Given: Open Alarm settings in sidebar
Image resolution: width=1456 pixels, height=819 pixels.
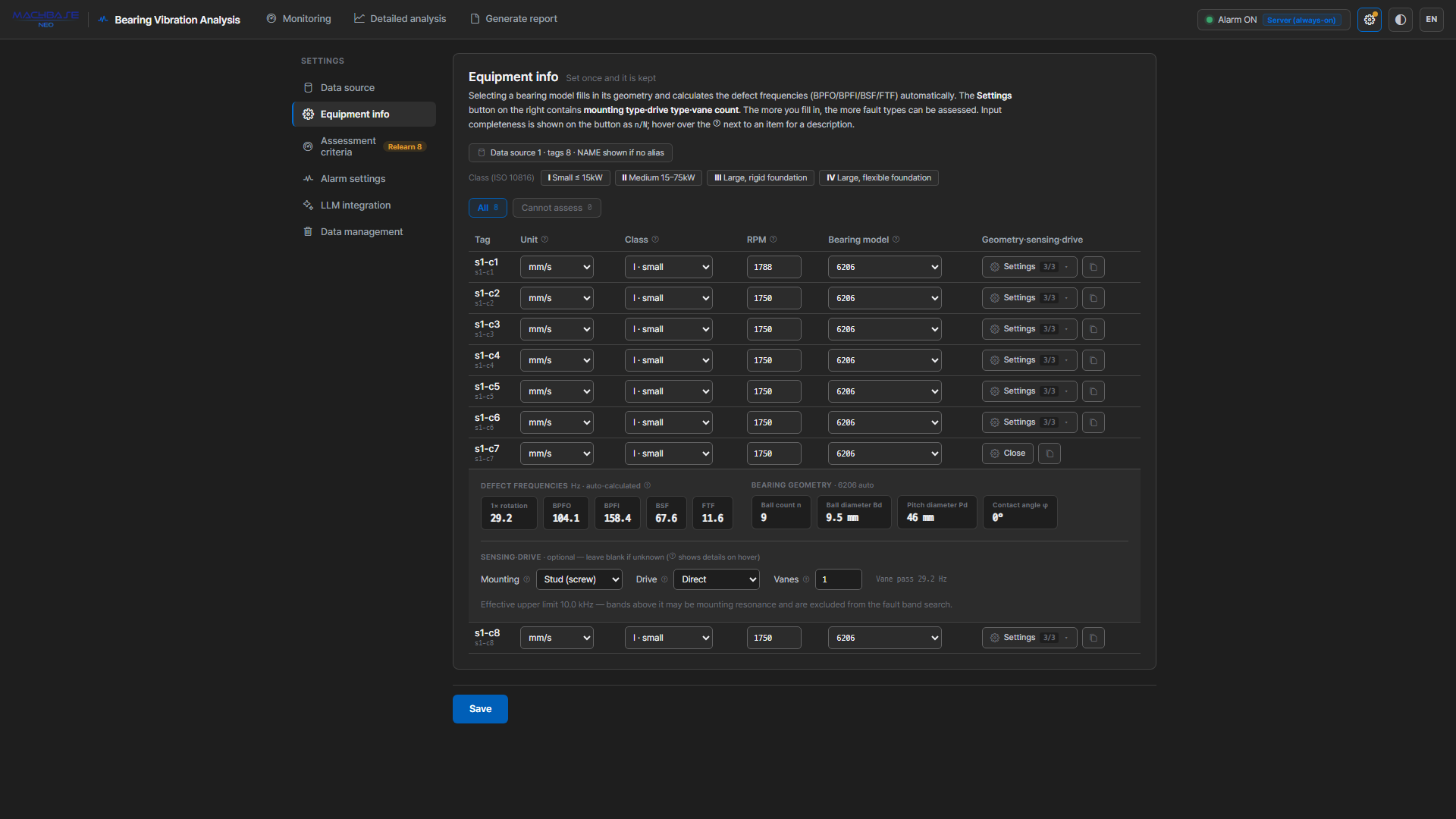Looking at the screenshot, I should (x=364, y=179).
